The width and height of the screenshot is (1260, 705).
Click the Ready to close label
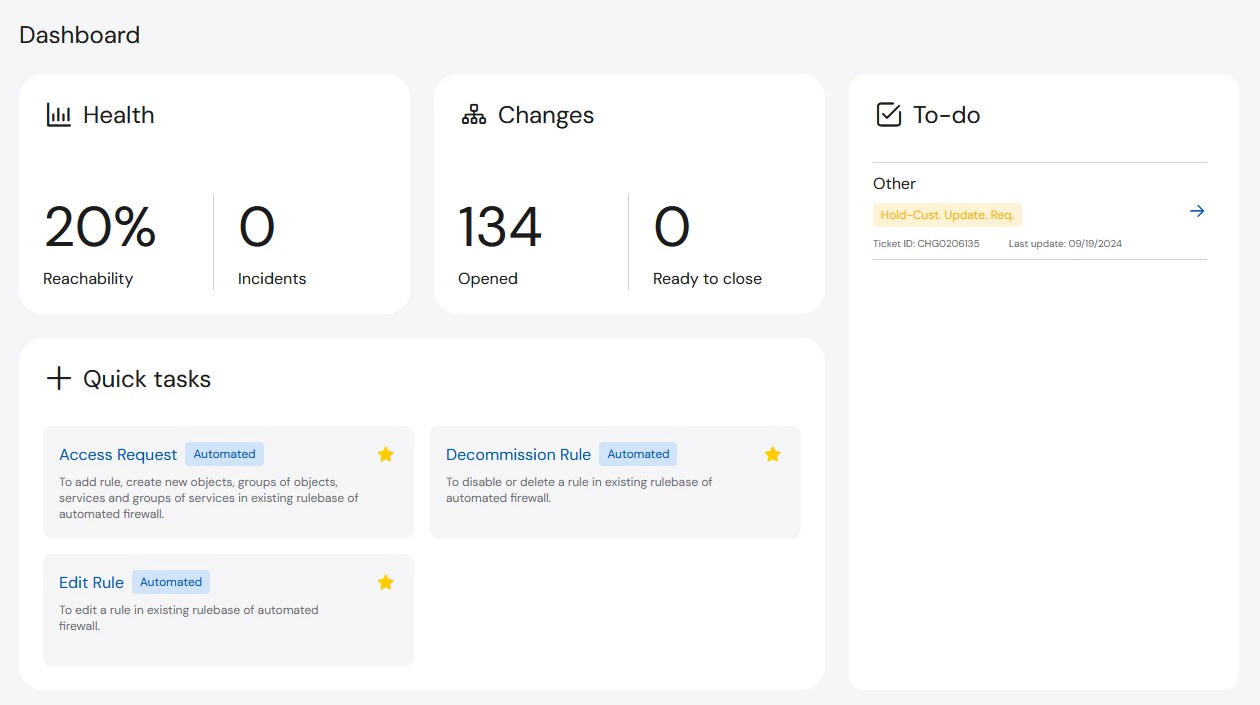(707, 279)
